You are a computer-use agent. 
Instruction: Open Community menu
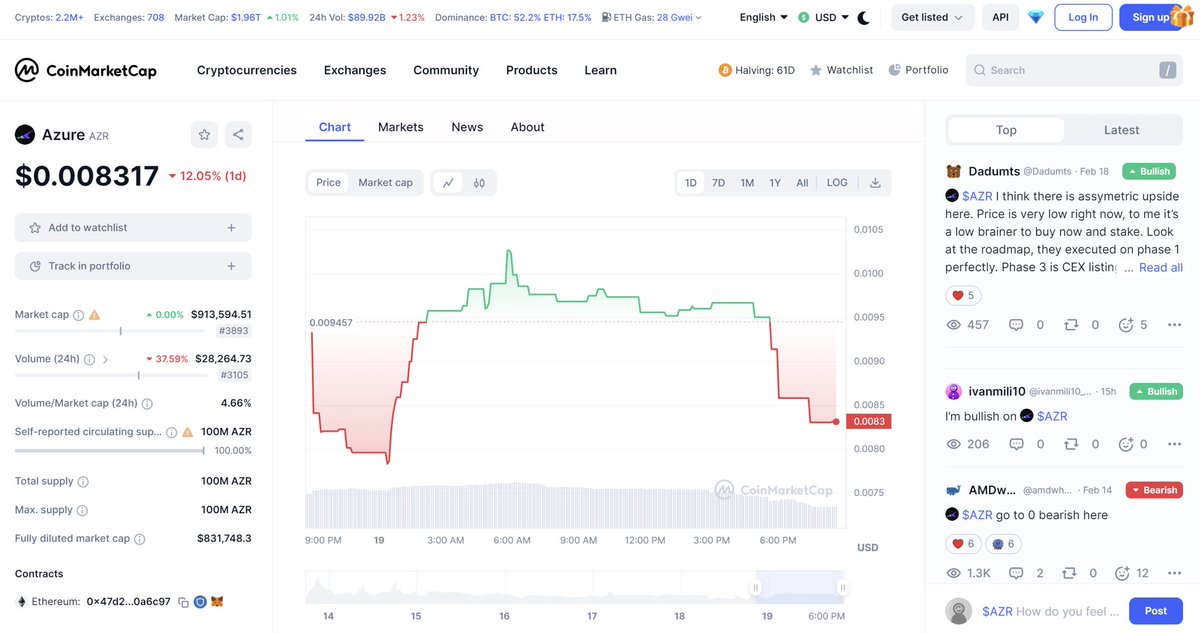coord(446,70)
